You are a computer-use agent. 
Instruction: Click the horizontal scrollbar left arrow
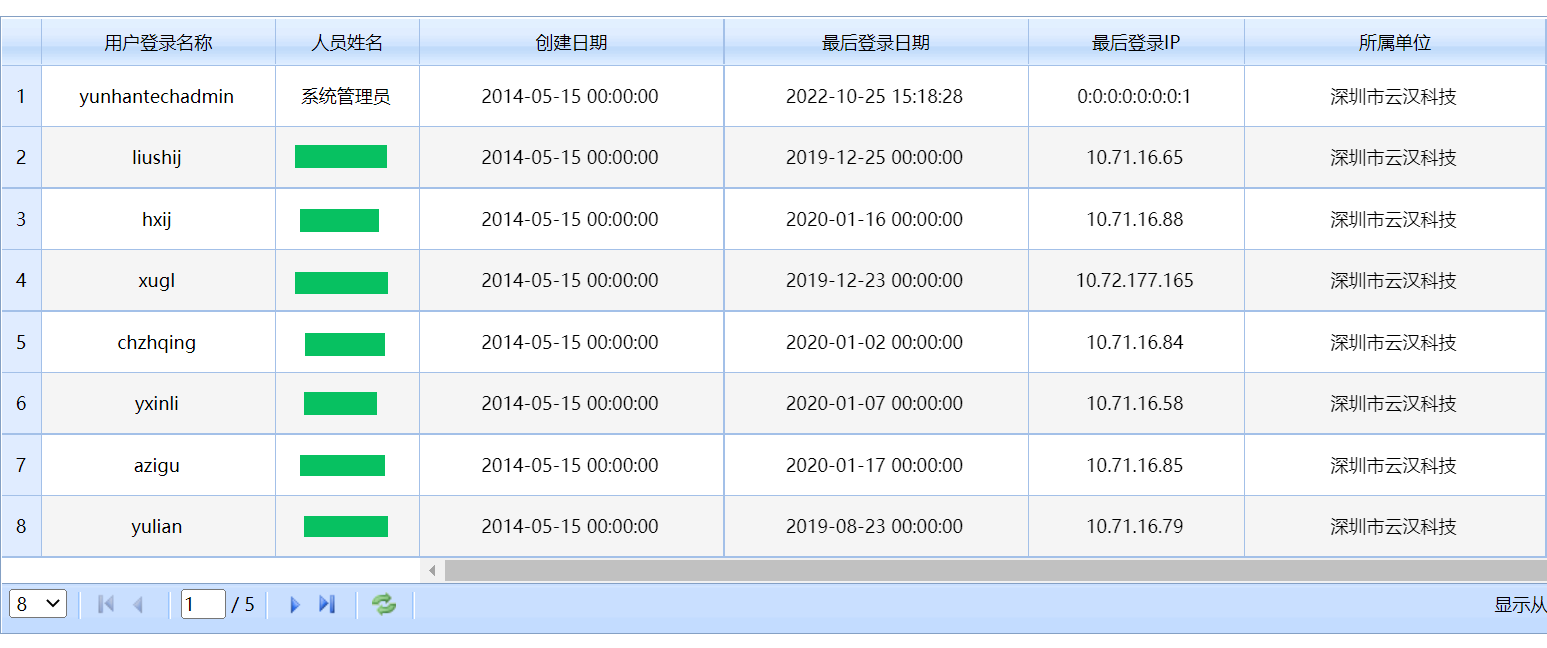pyautogui.click(x=432, y=570)
